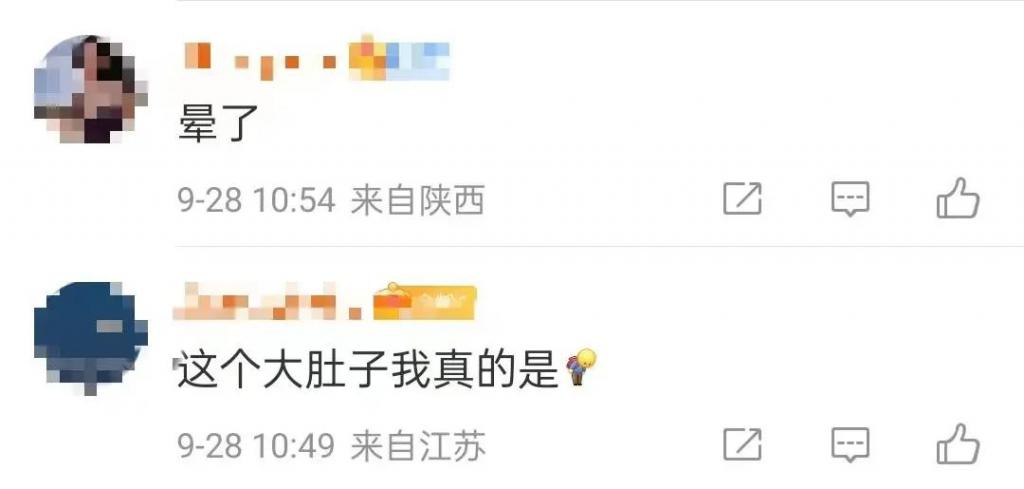Tap the bowing emoji after 我真的是
The image size is (1024, 489).
coord(579,367)
